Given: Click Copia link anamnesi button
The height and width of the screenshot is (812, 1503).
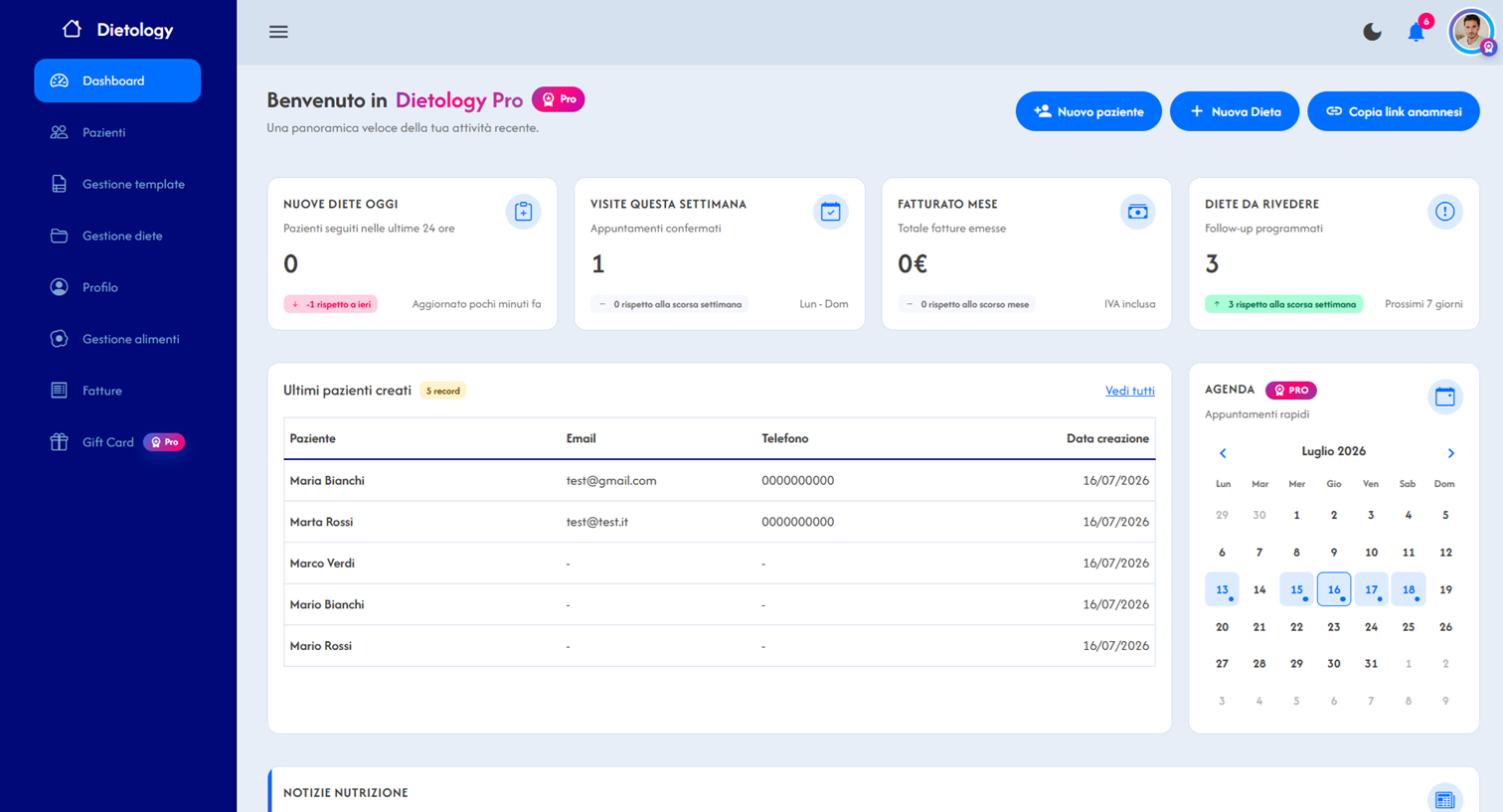Looking at the screenshot, I should point(1394,111).
